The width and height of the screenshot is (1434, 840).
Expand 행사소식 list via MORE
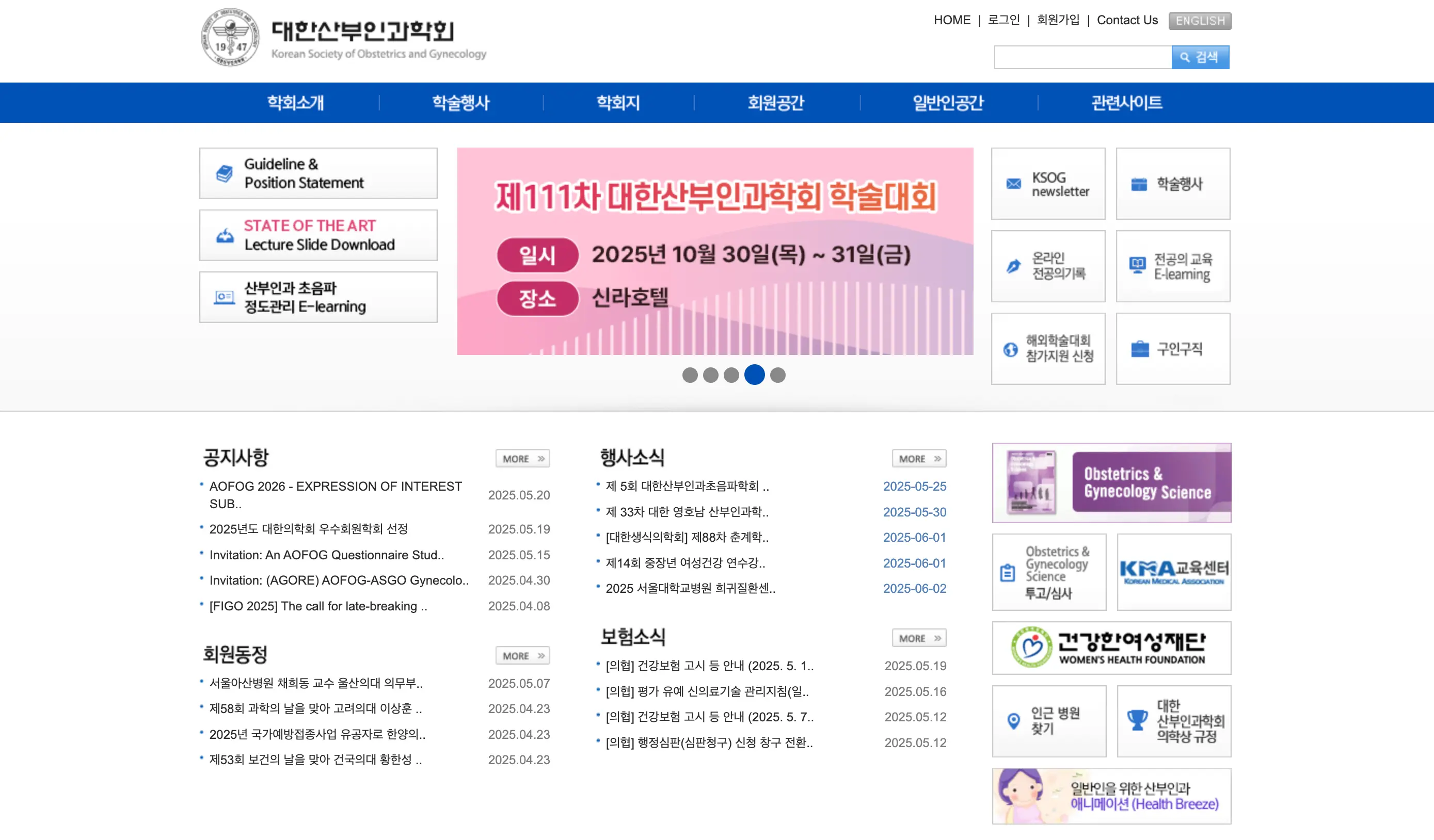point(918,458)
